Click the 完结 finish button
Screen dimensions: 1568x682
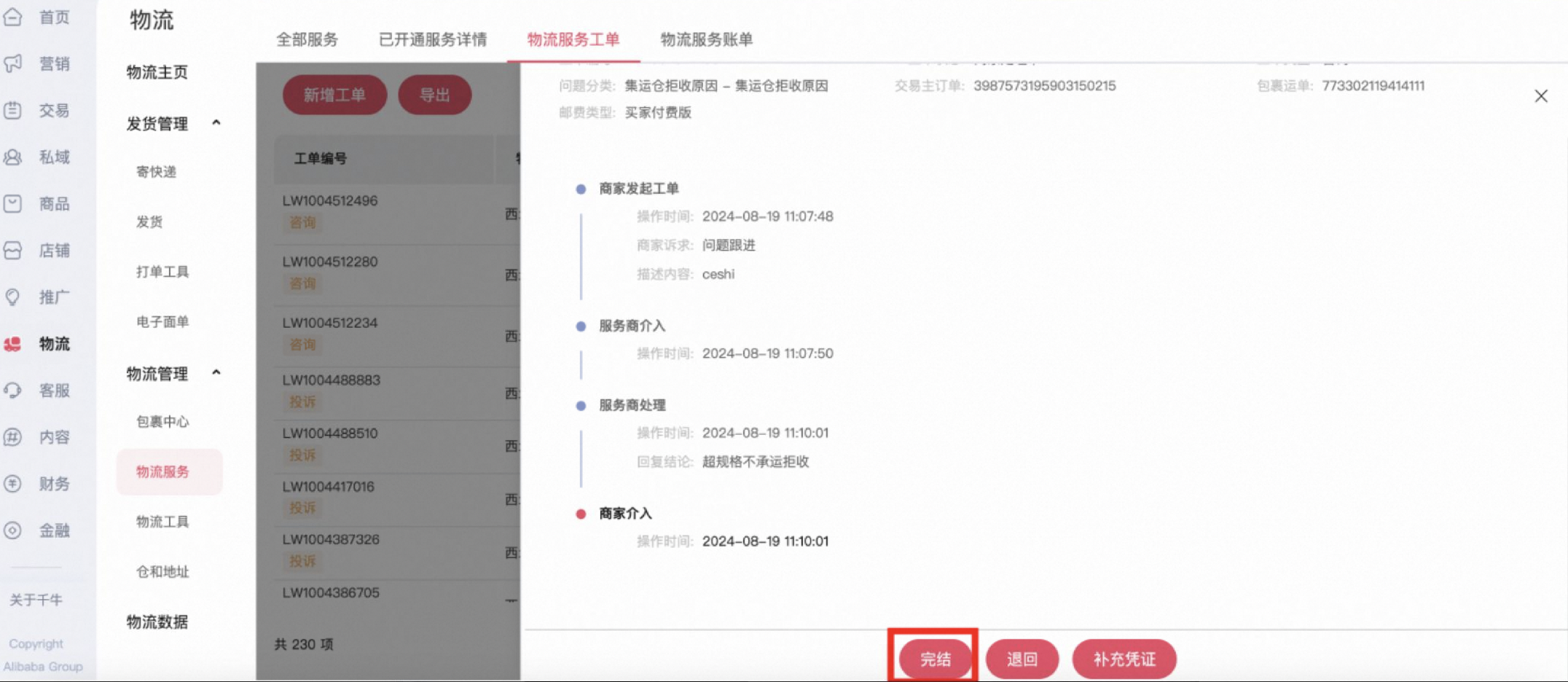[935, 659]
